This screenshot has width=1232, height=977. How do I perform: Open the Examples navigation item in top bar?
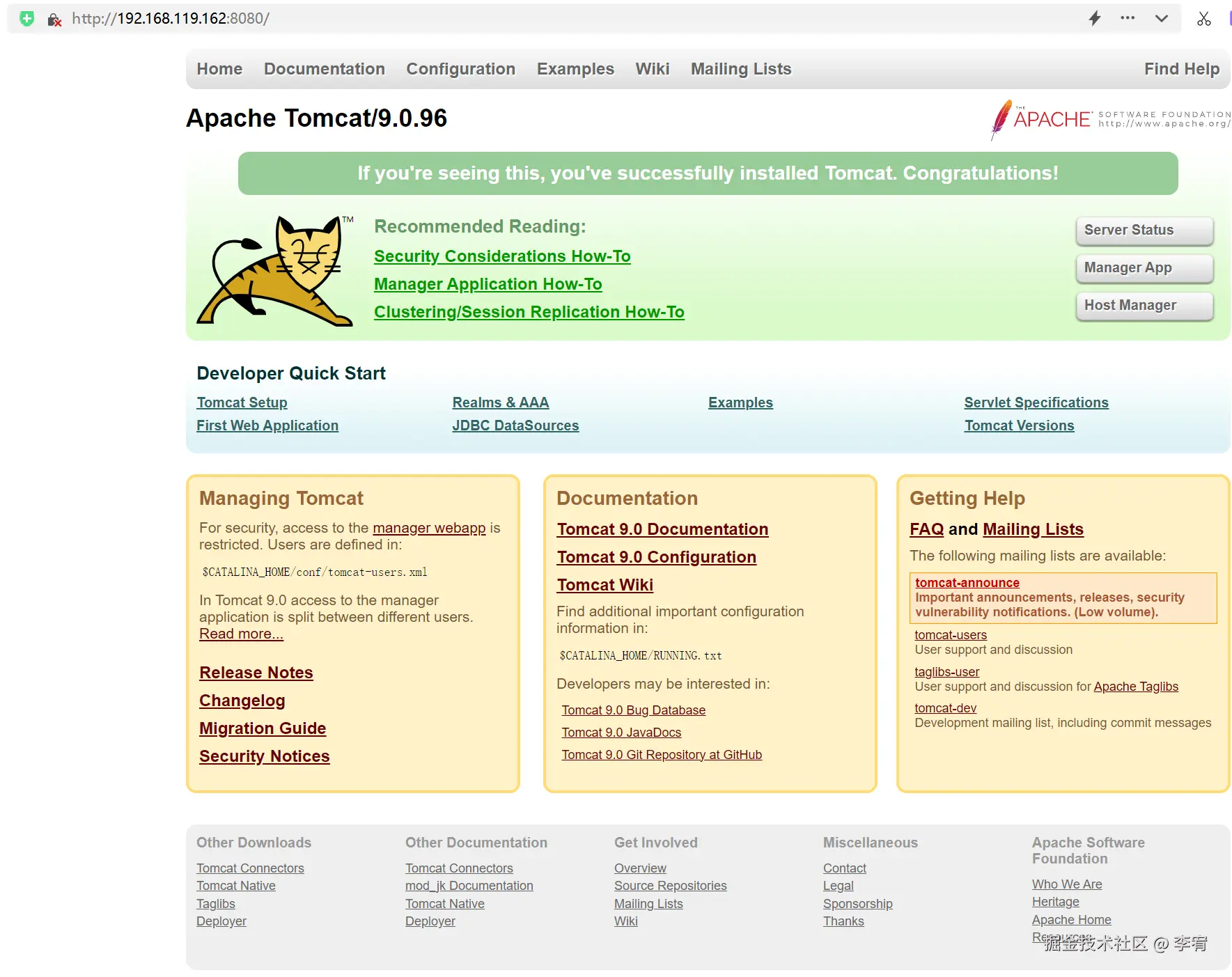[x=575, y=69]
